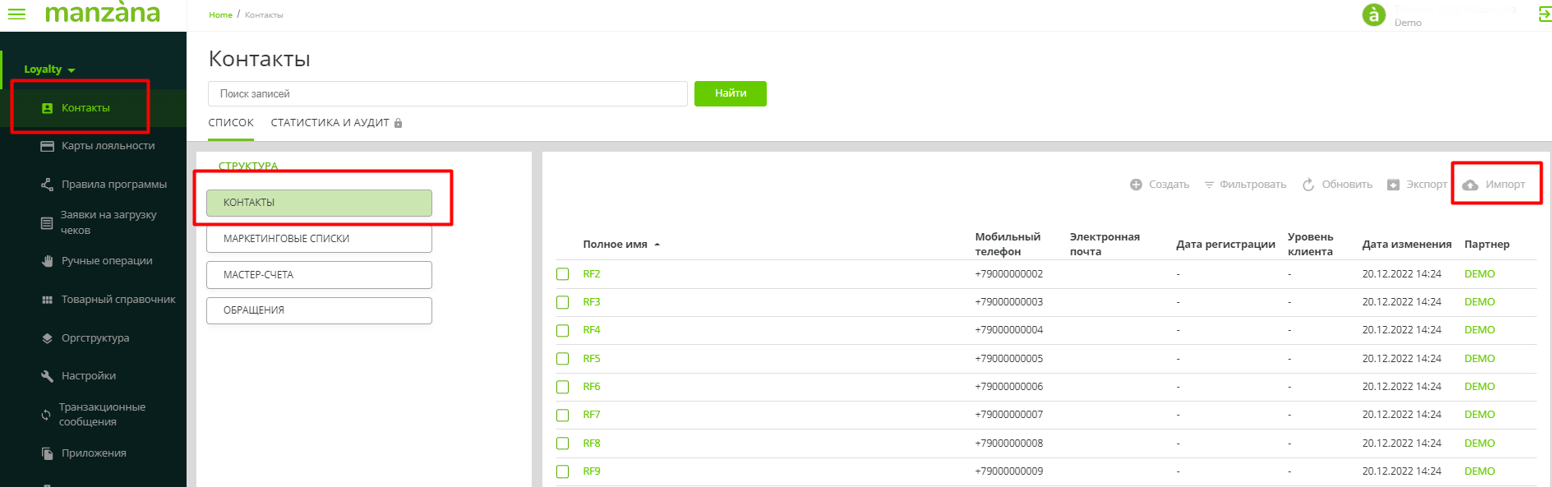
Task: Check the box next to RF8
Action: (x=562, y=443)
